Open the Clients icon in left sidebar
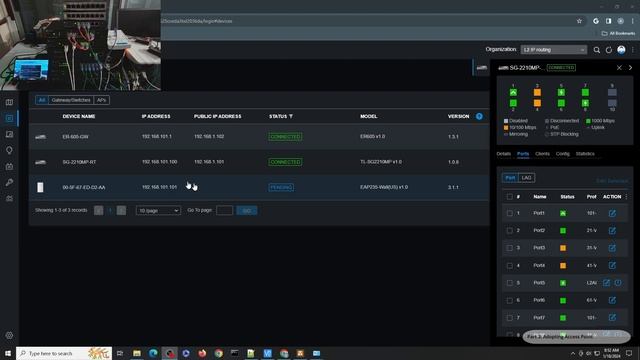 [x=9, y=134]
